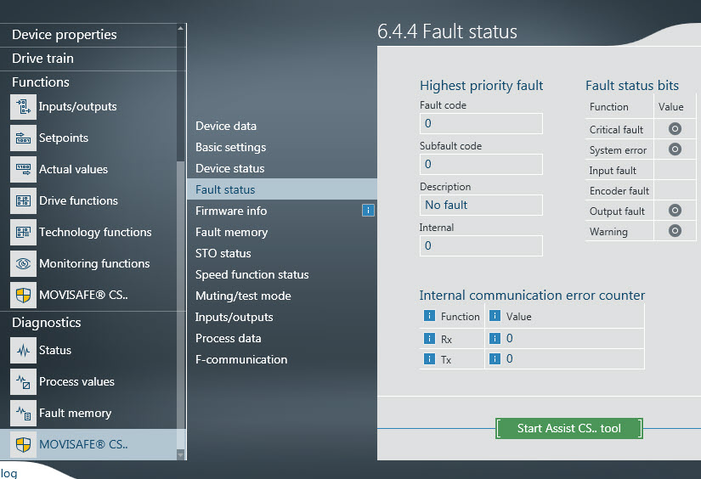Expand the Drive train section
Viewport: 701px width, 479px height.
[43, 58]
